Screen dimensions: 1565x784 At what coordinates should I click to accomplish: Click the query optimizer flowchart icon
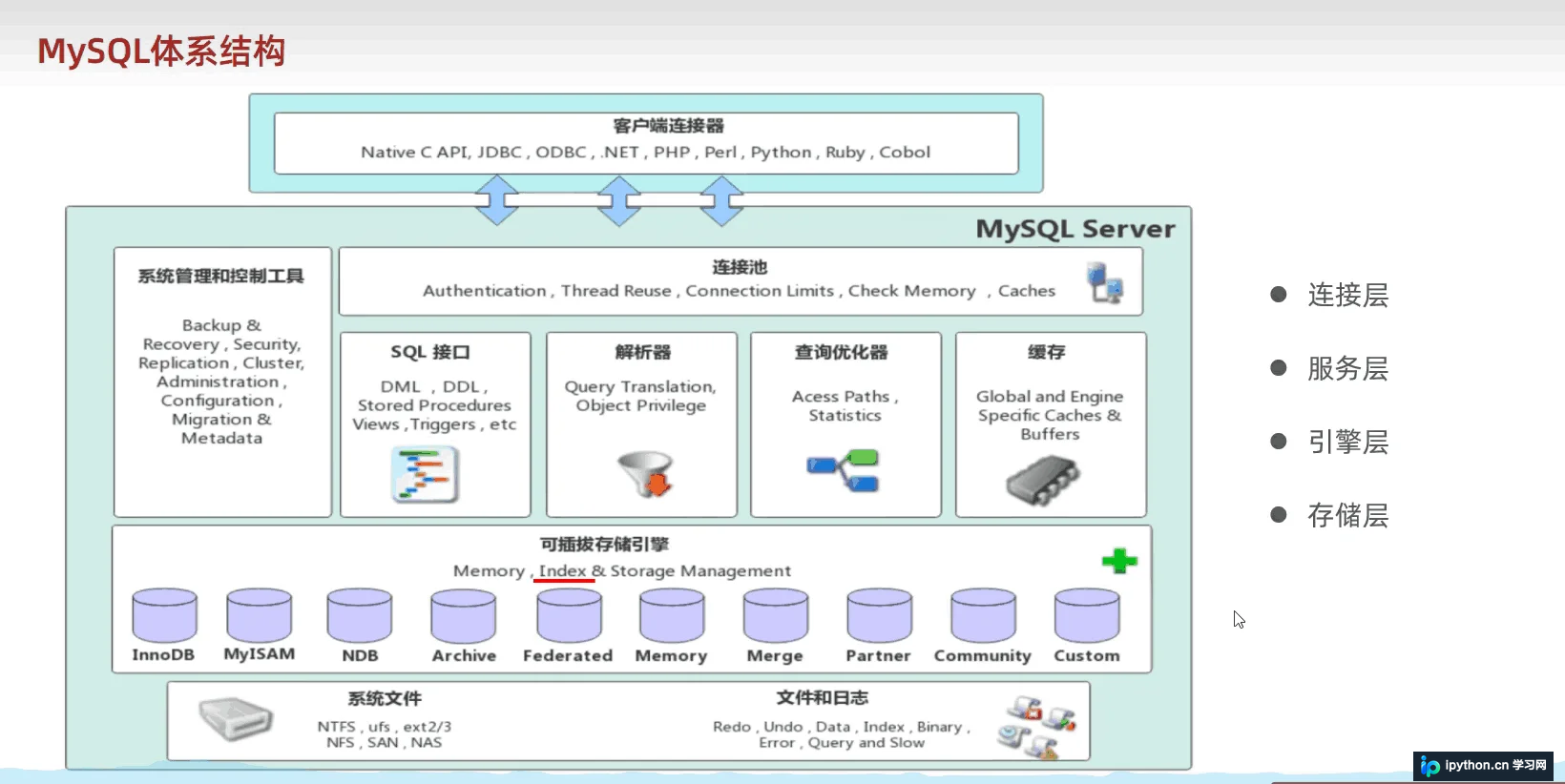844,470
